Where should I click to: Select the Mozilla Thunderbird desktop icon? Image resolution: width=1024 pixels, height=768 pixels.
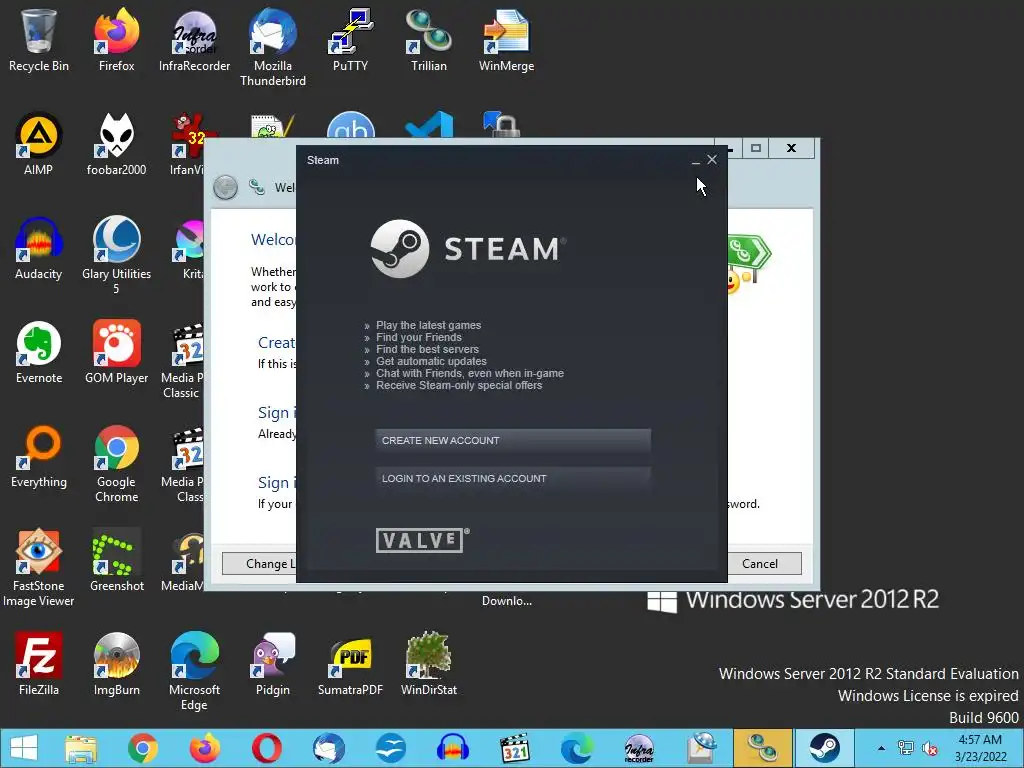pyautogui.click(x=272, y=47)
